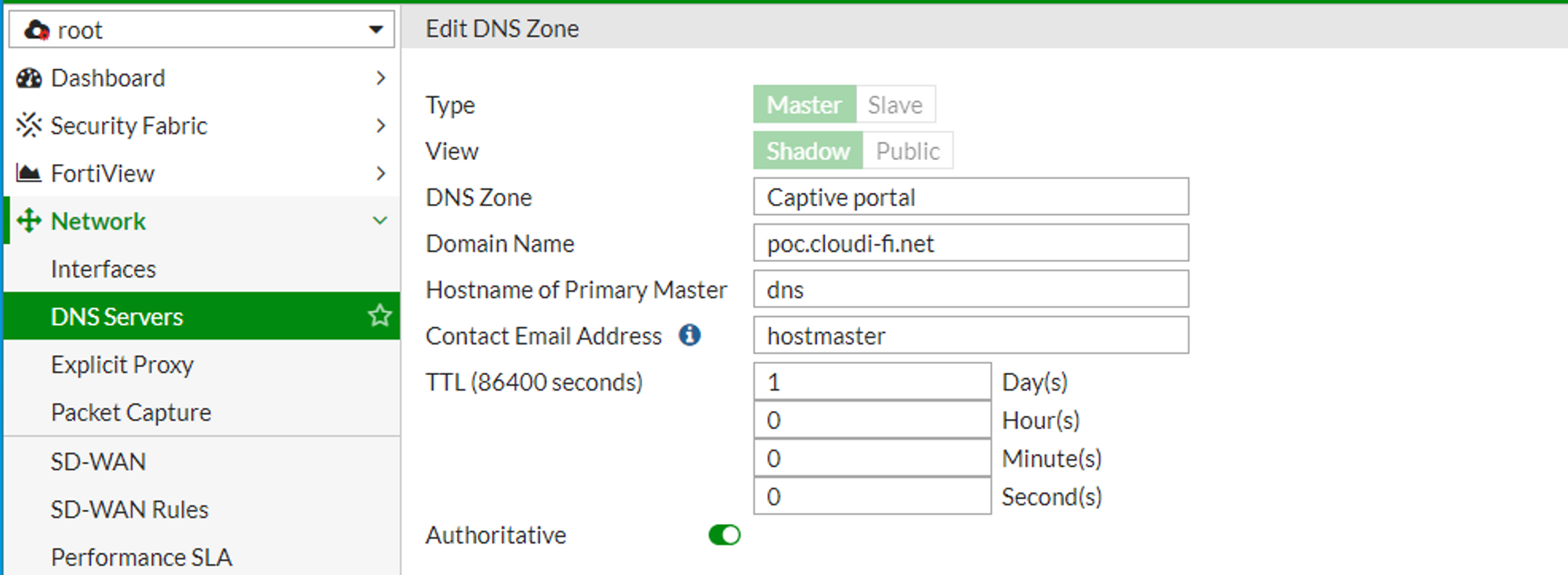Click the root VDOM cloud icon
This screenshot has height=575, width=1568.
(37, 31)
